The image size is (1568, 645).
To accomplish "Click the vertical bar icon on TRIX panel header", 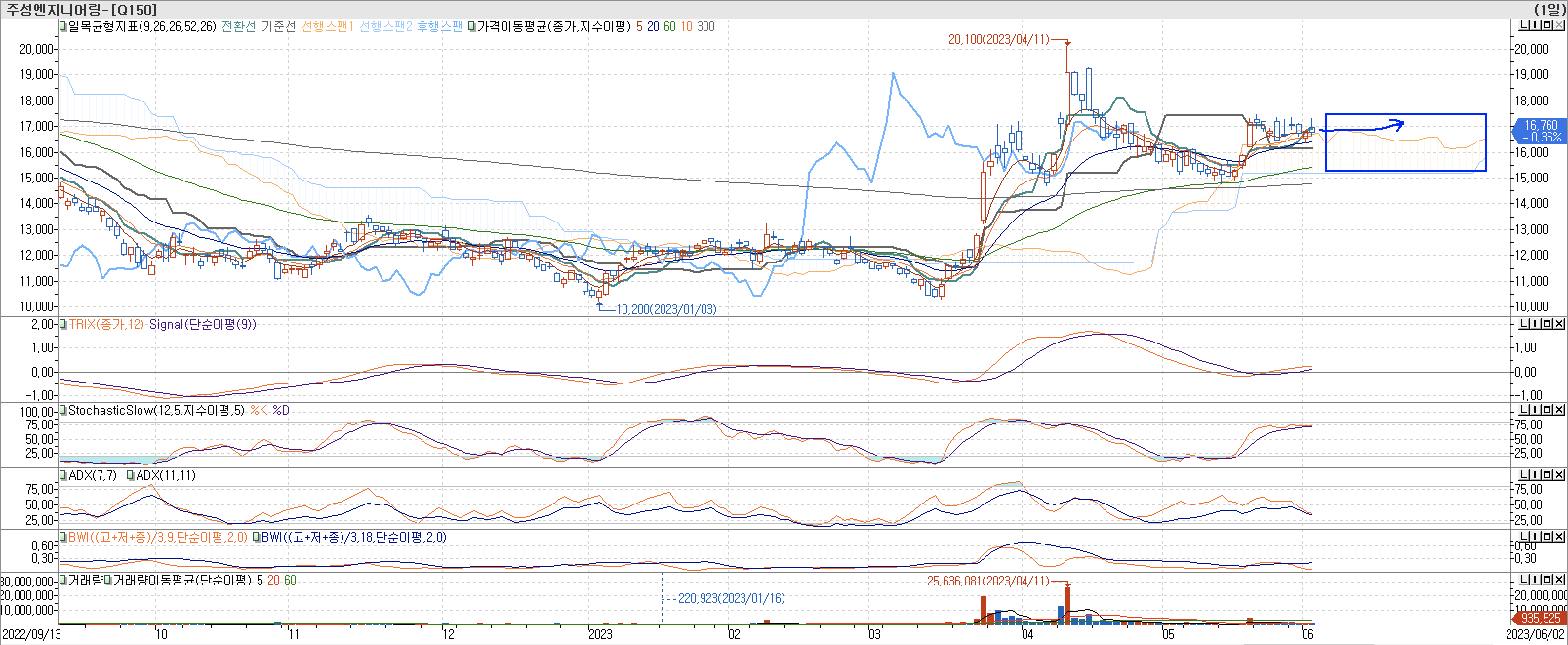I will pyautogui.click(x=1535, y=324).
